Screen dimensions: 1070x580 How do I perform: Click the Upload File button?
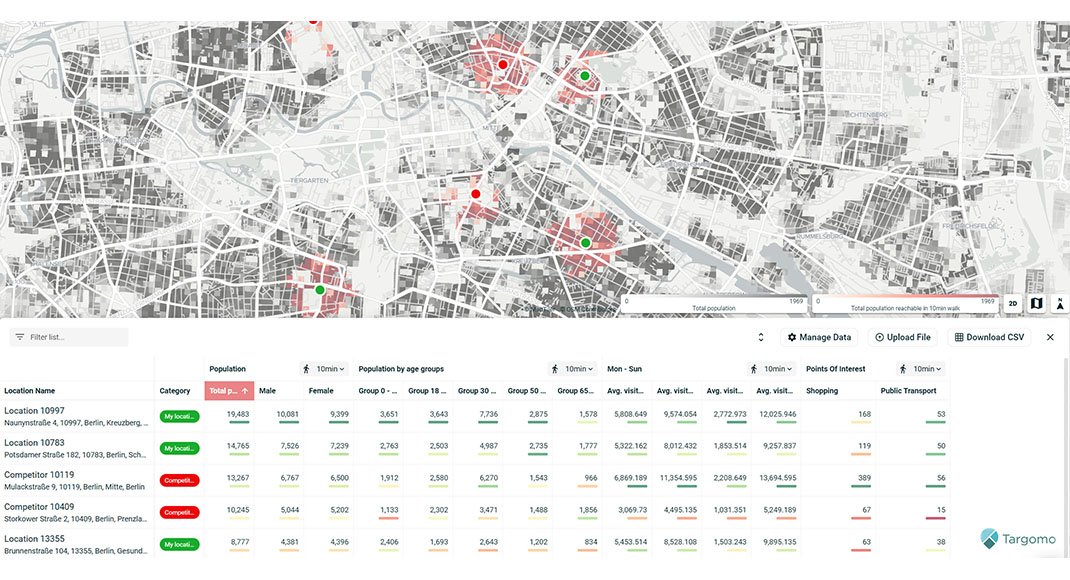903,337
